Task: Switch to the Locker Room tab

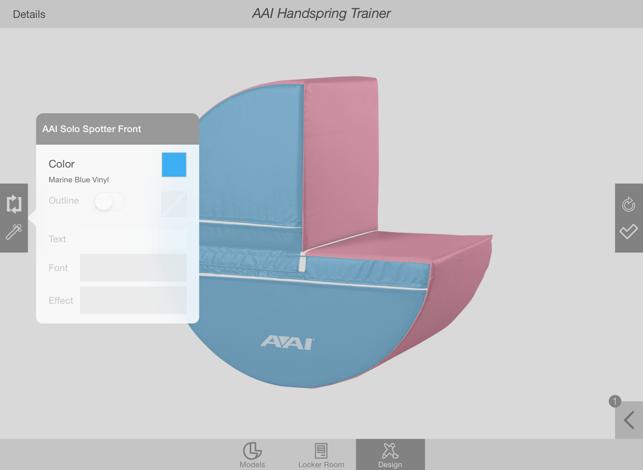Action: (321, 455)
